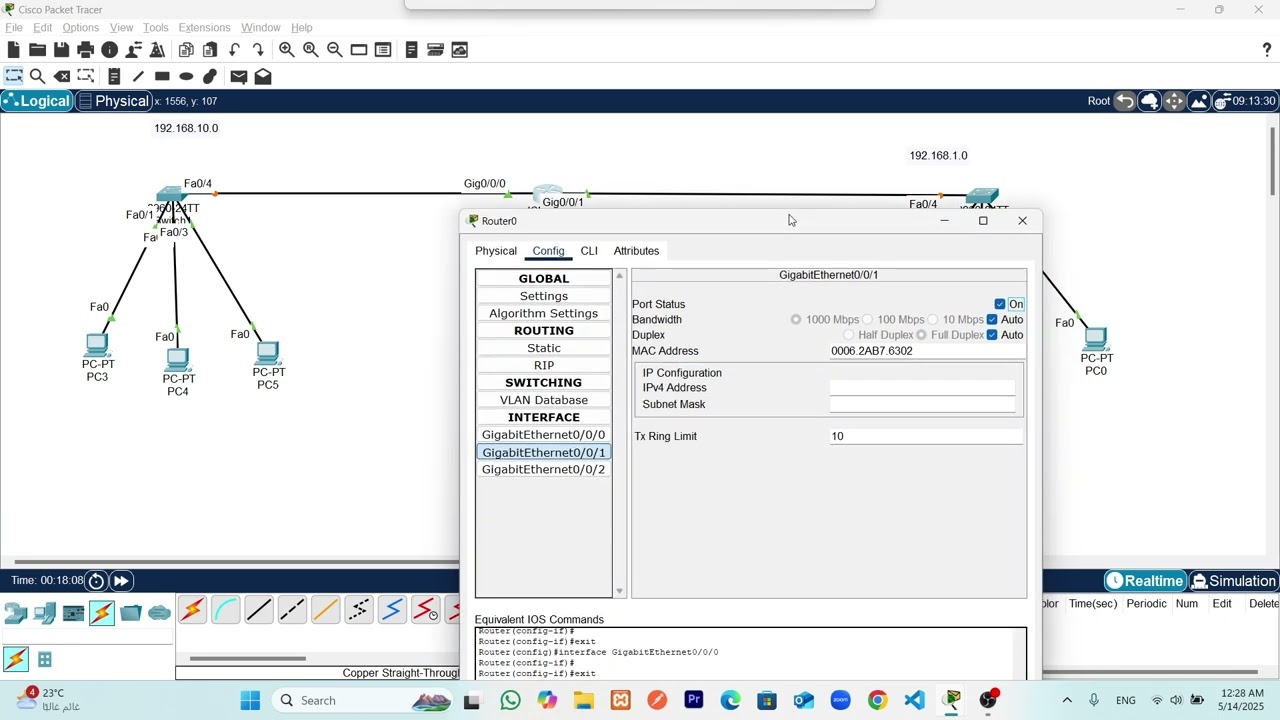Select the Draw Line tool
Viewport: 1280px width, 720px height.
(x=138, y=76)
